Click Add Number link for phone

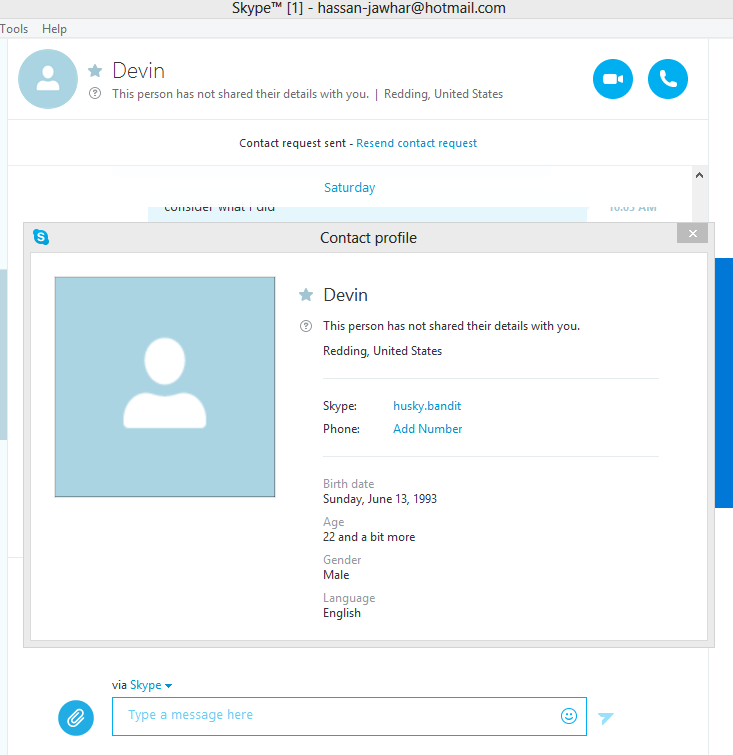[427, 429]
